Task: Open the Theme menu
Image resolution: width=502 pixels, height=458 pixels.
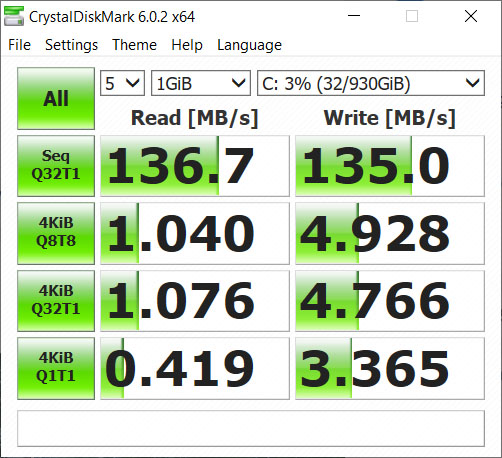Action: (x=134, y=45)
